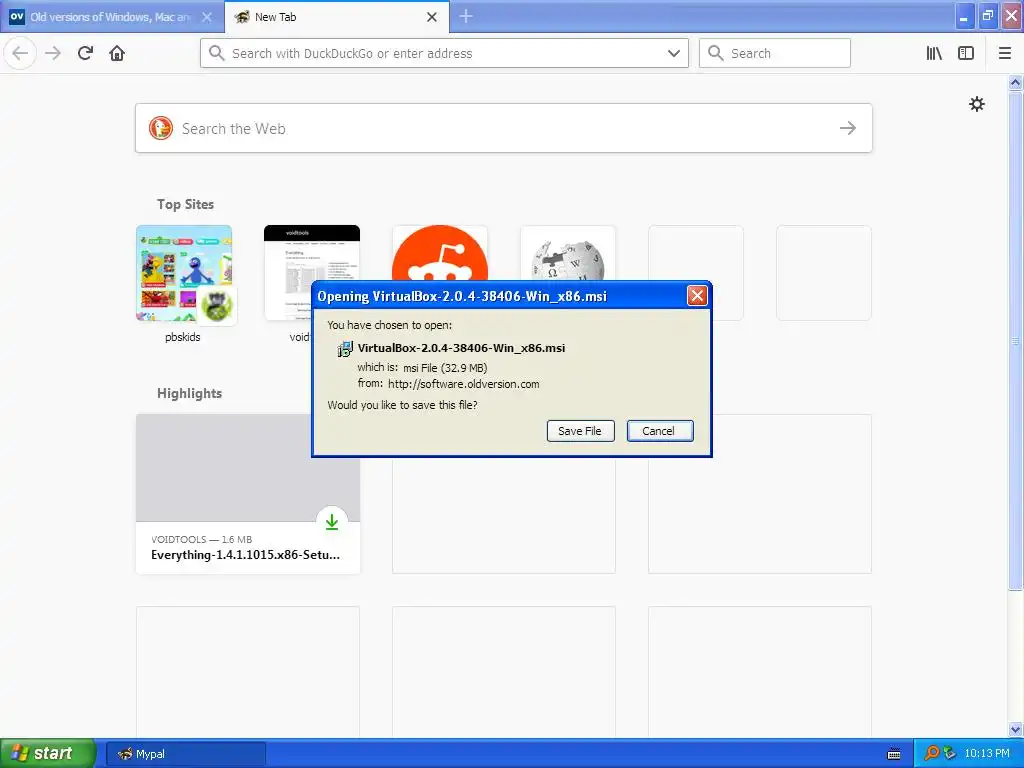This screenshot has width=1024, height=768.
Task: Click the DuckDuckGo logo in search field
Action: pos(161,128)
